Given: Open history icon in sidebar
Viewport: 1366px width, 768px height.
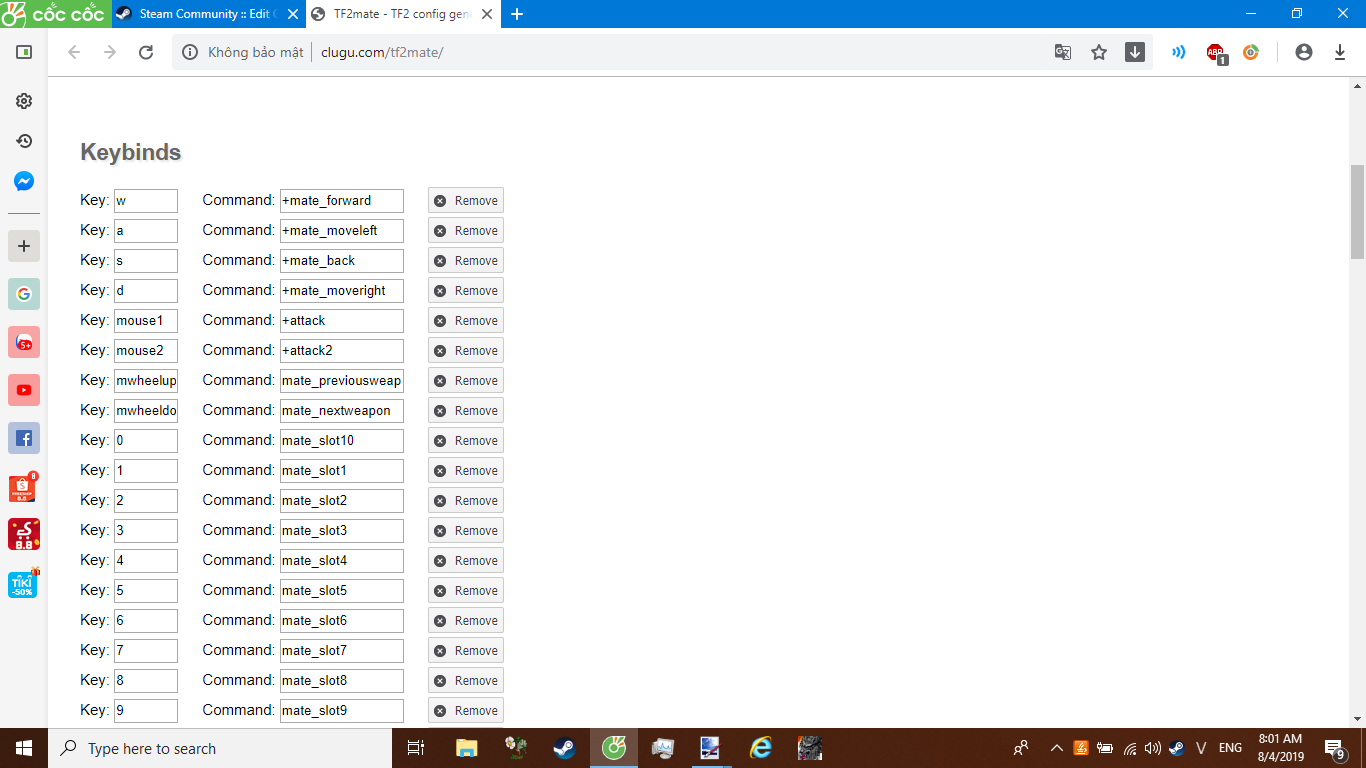Looking at the screenshot, I should tap(24, 141).
